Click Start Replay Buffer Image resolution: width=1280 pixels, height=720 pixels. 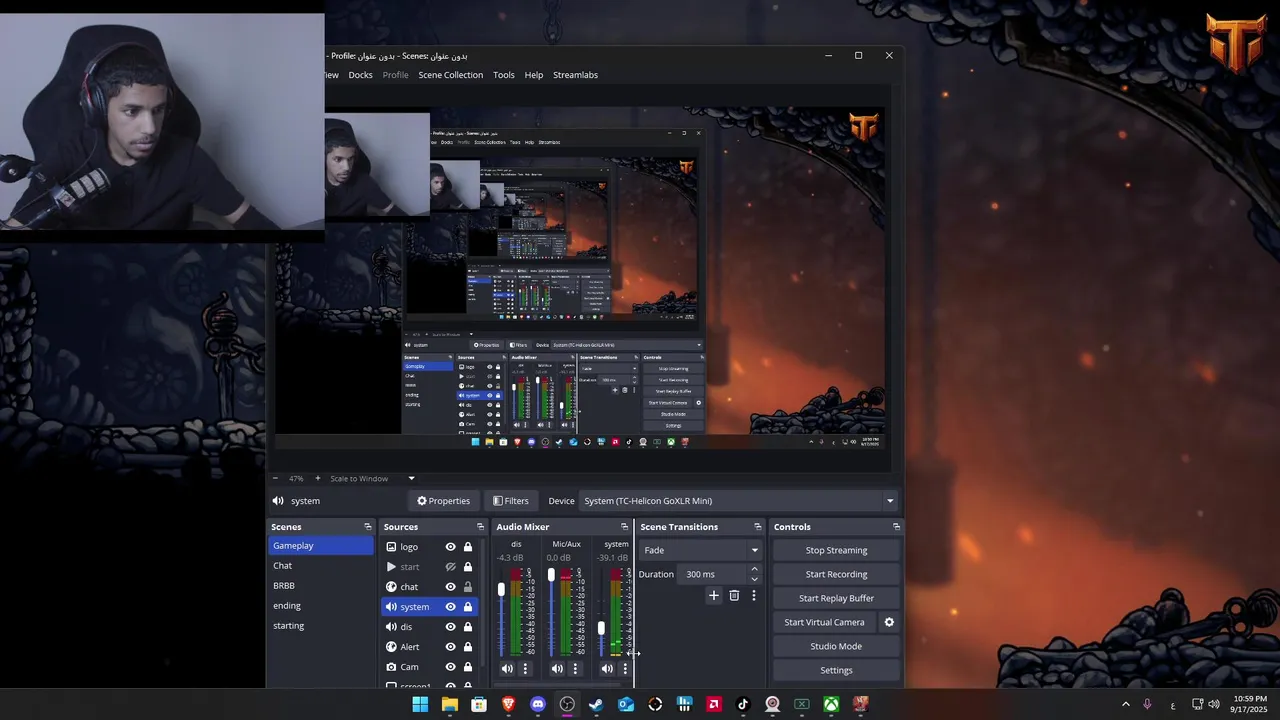click(836, 598)
